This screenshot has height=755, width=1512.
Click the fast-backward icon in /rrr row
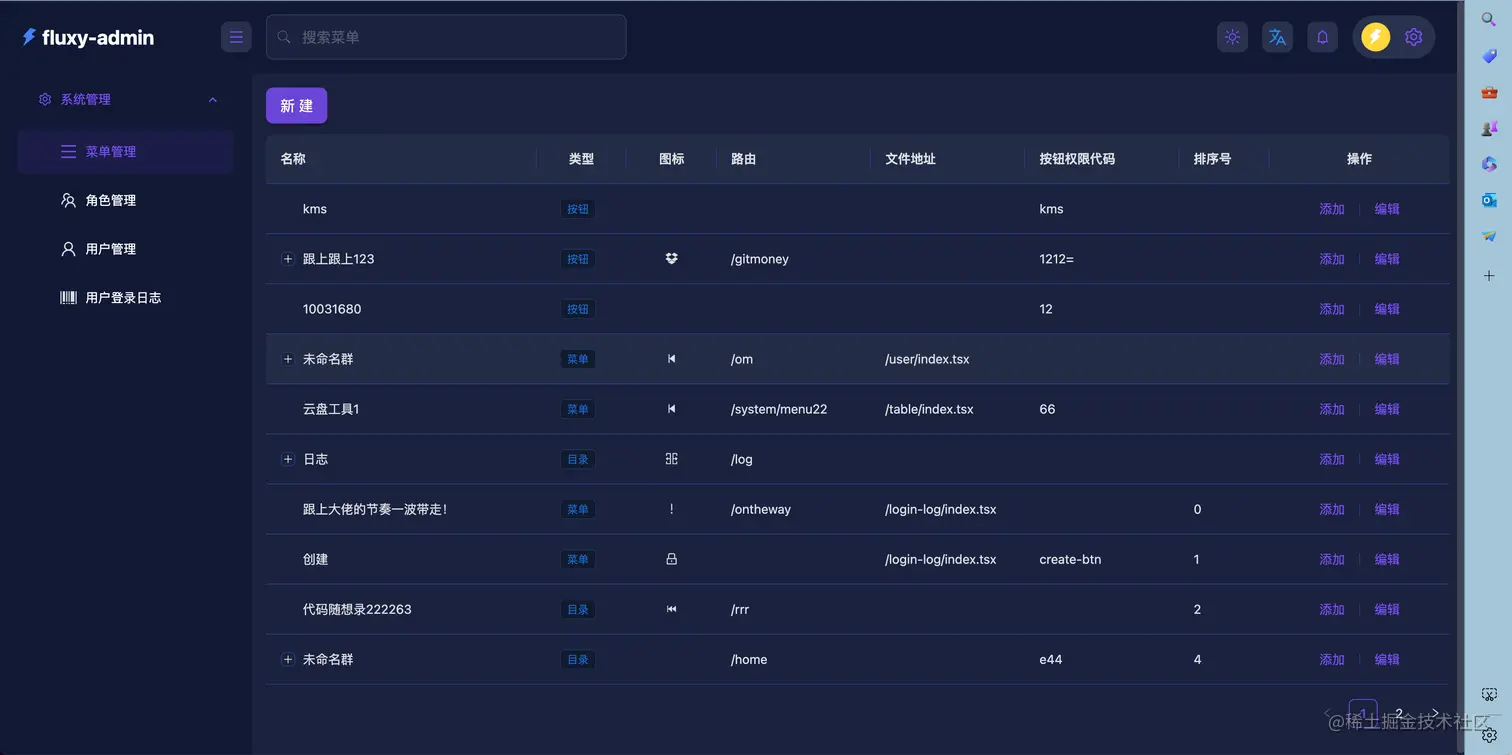click(x=671, y=609)
